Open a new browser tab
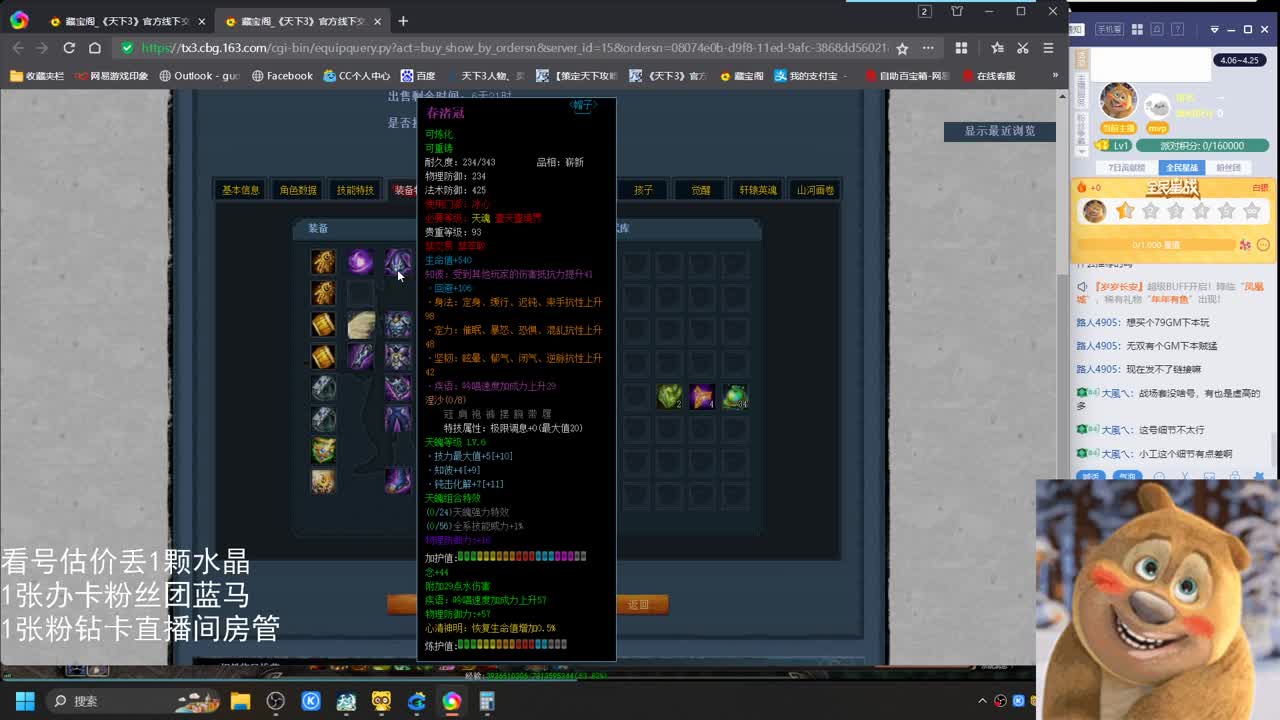This screenshot has width=1280, height=720. [403, 21]
